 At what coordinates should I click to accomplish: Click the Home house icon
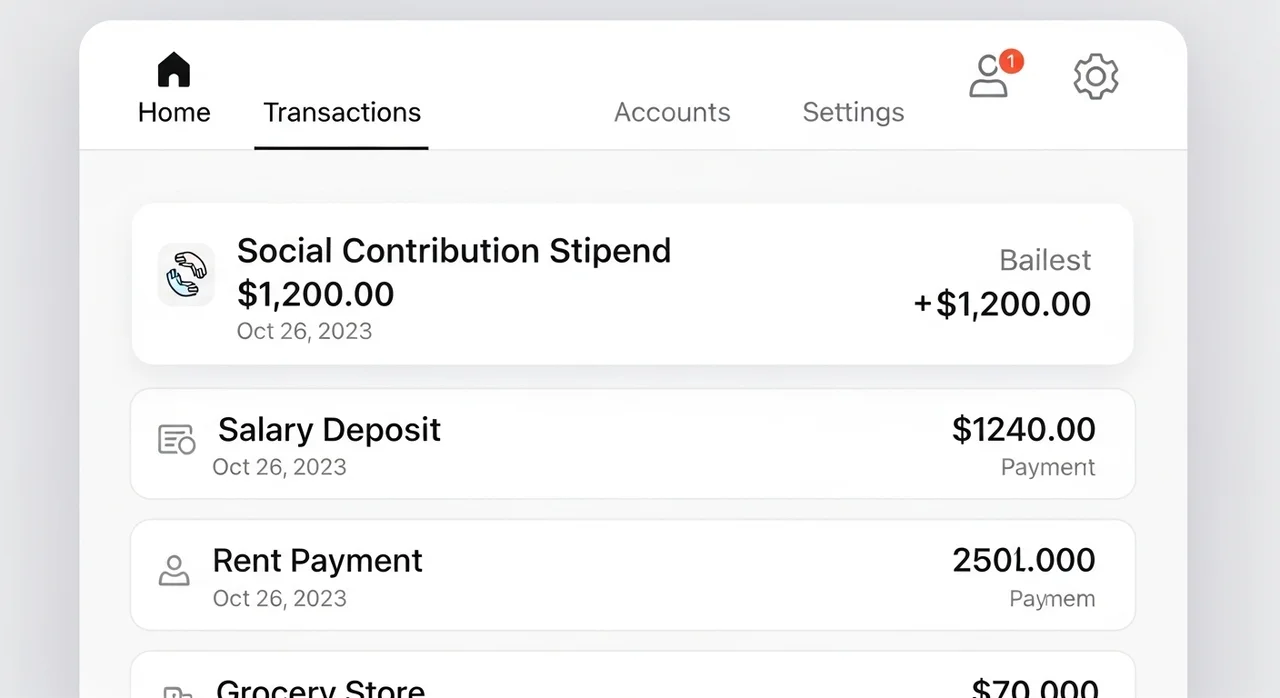point(174,70)
